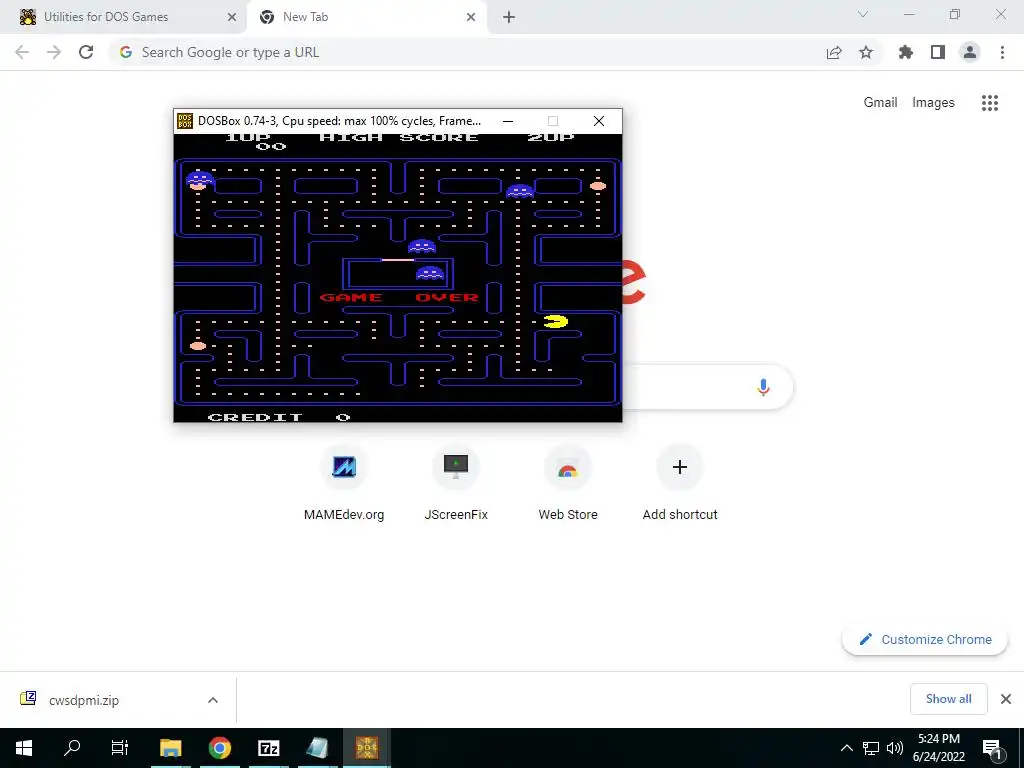1024x768 pixels.
Task: Click the yellow Pac-Man character in DOSBox
Action: pyautogui.click(x=556, y=321)
